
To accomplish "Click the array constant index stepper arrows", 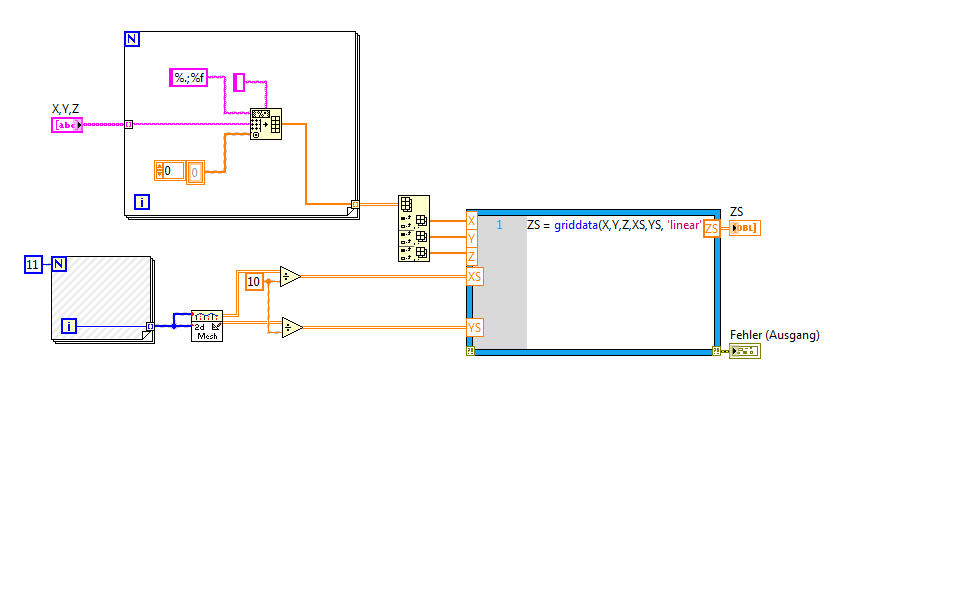I will [x=160, y=171].
